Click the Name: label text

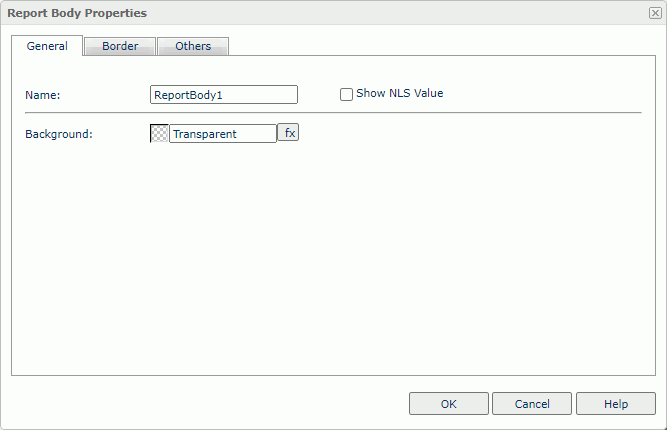(43, 95)
